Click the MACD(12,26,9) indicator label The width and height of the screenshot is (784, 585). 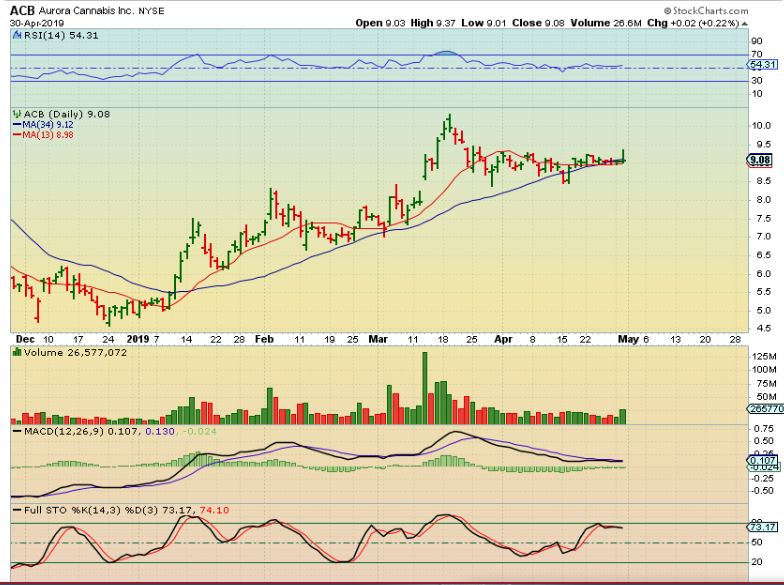click(62, 430)
